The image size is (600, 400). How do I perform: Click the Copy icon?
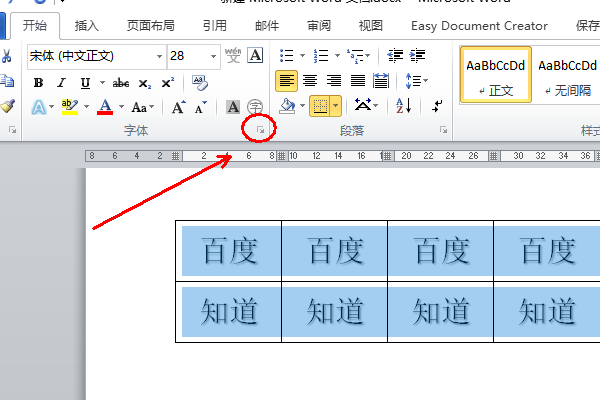(x=7, y=81)
